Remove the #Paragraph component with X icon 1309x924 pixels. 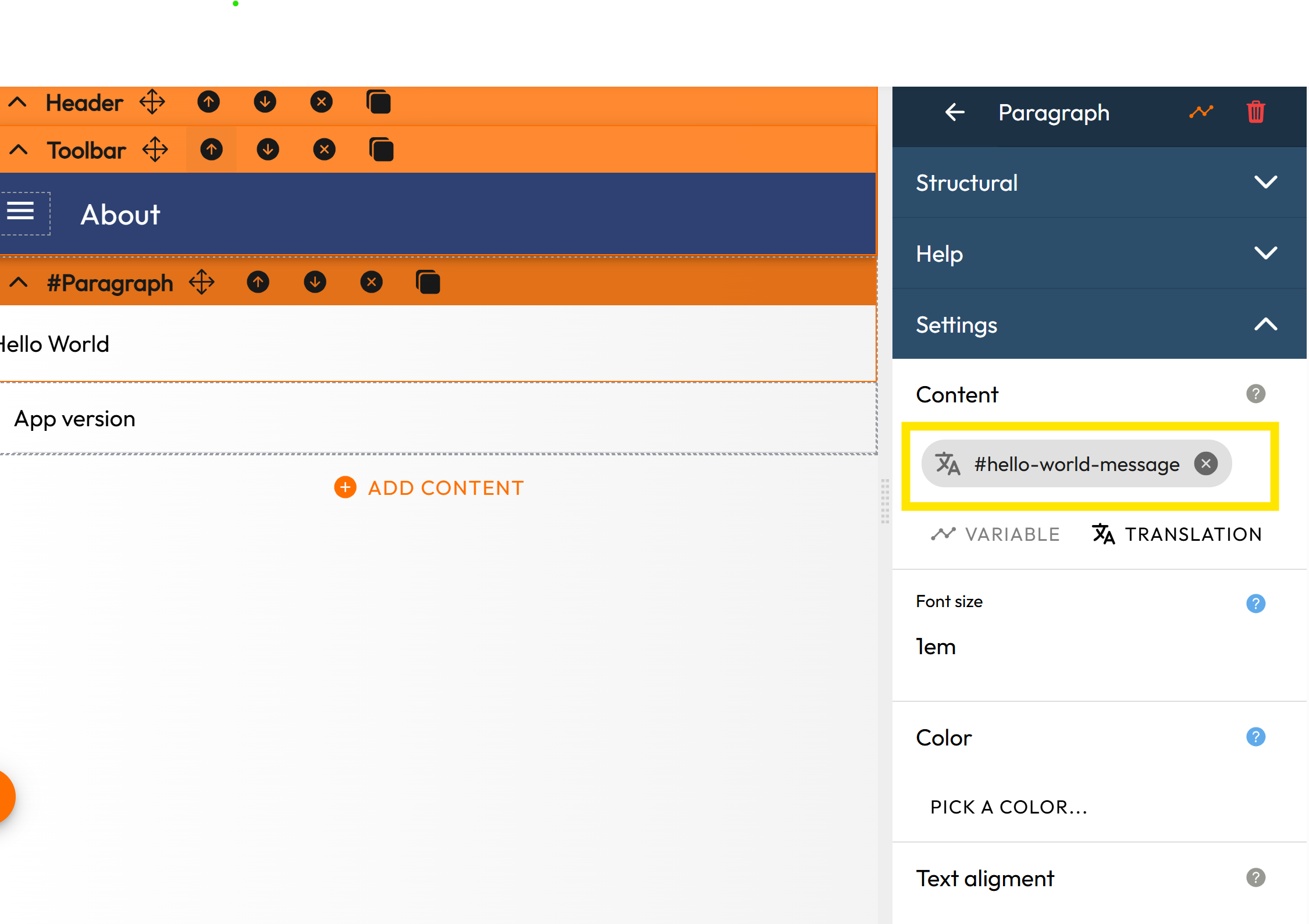click(x=371, y=283)
